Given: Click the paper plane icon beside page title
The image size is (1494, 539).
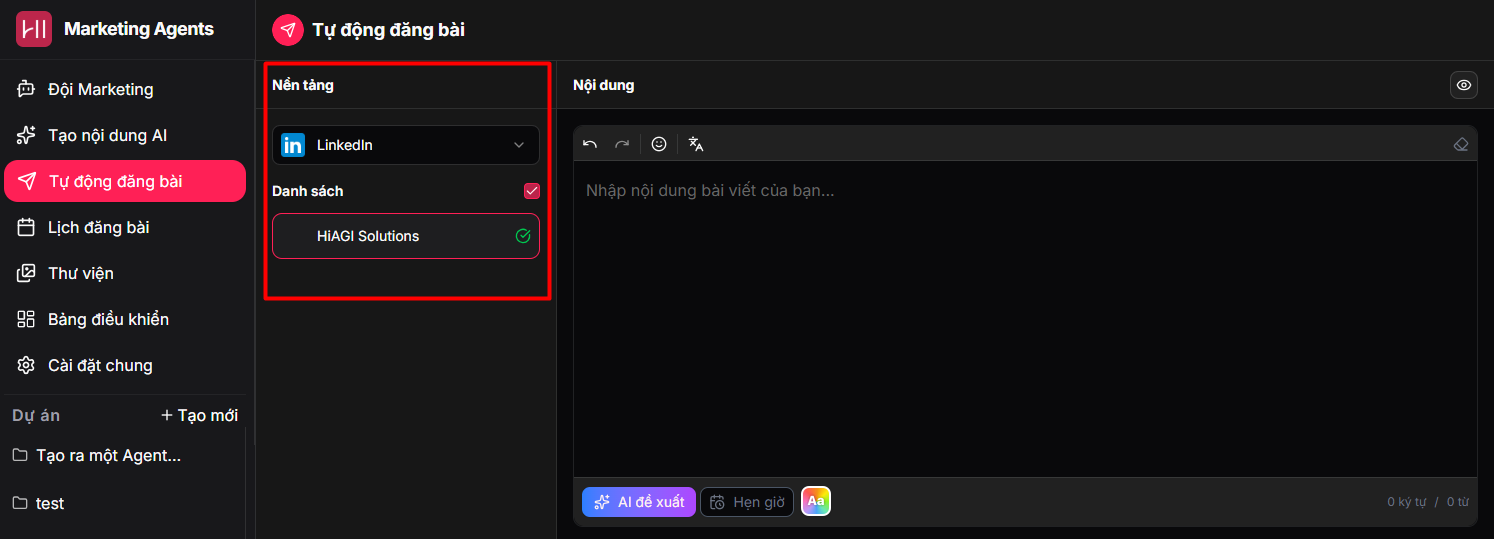Looking at the screenshot, I should (288, 30).
